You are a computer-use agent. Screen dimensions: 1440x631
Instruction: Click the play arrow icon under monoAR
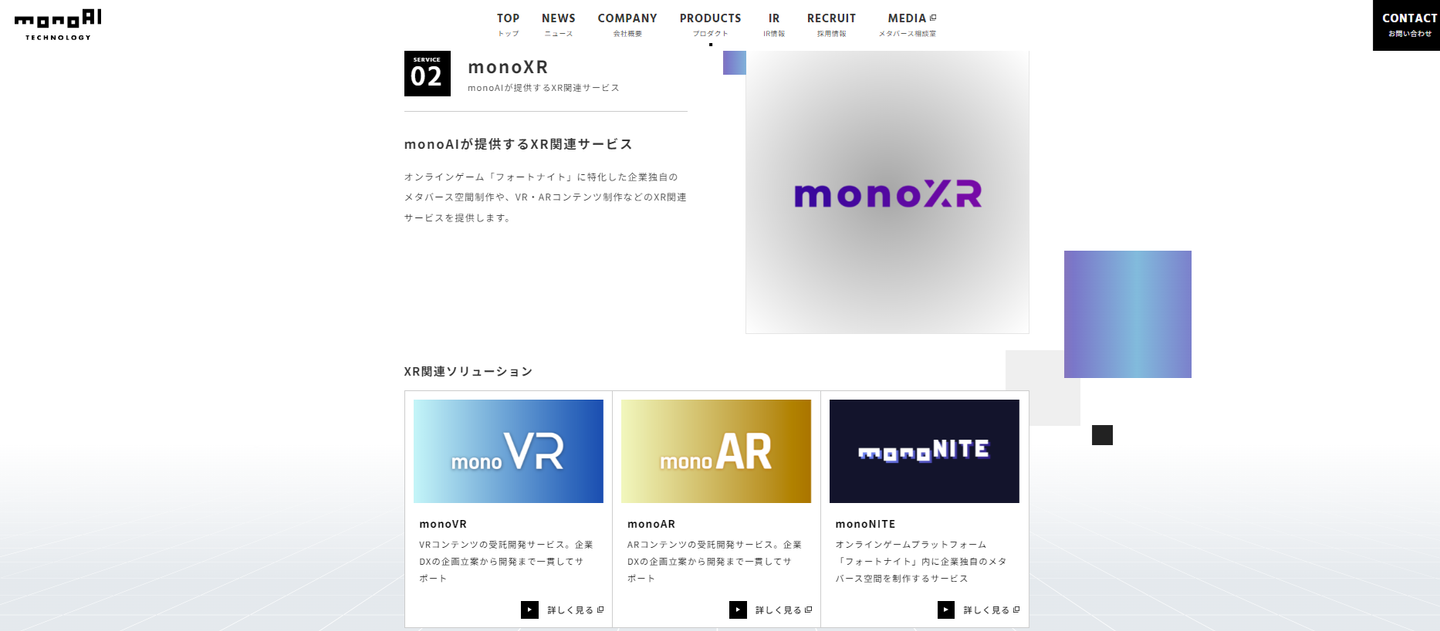738,610
